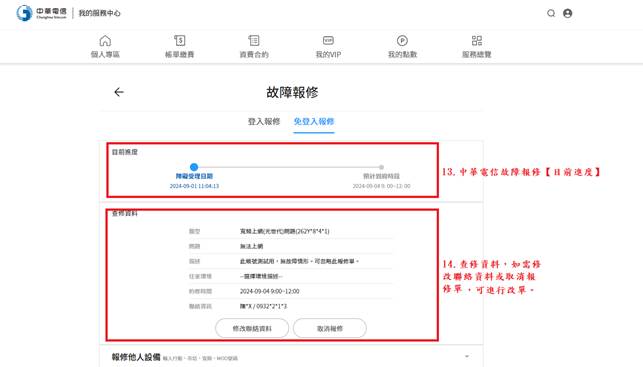
Task: Open 服務總覽 services grid icon
Action: pyautogui.click(x=477, y=41)
